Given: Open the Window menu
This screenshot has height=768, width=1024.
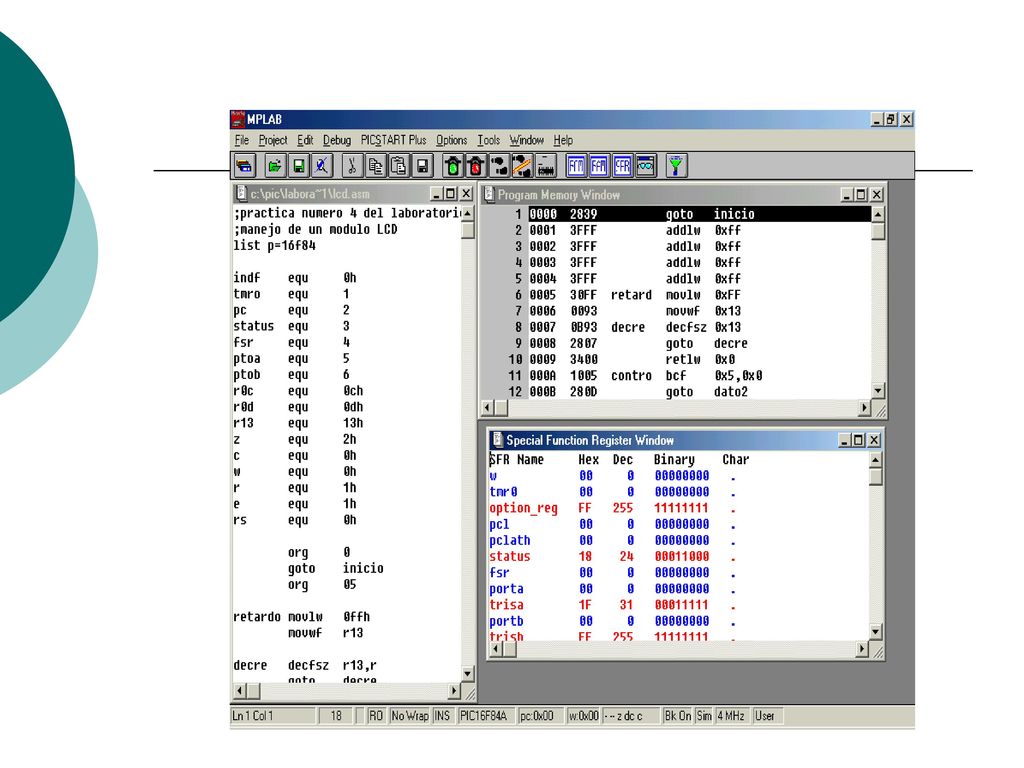Looking at the screenshot, I should [x=526, y=140].
